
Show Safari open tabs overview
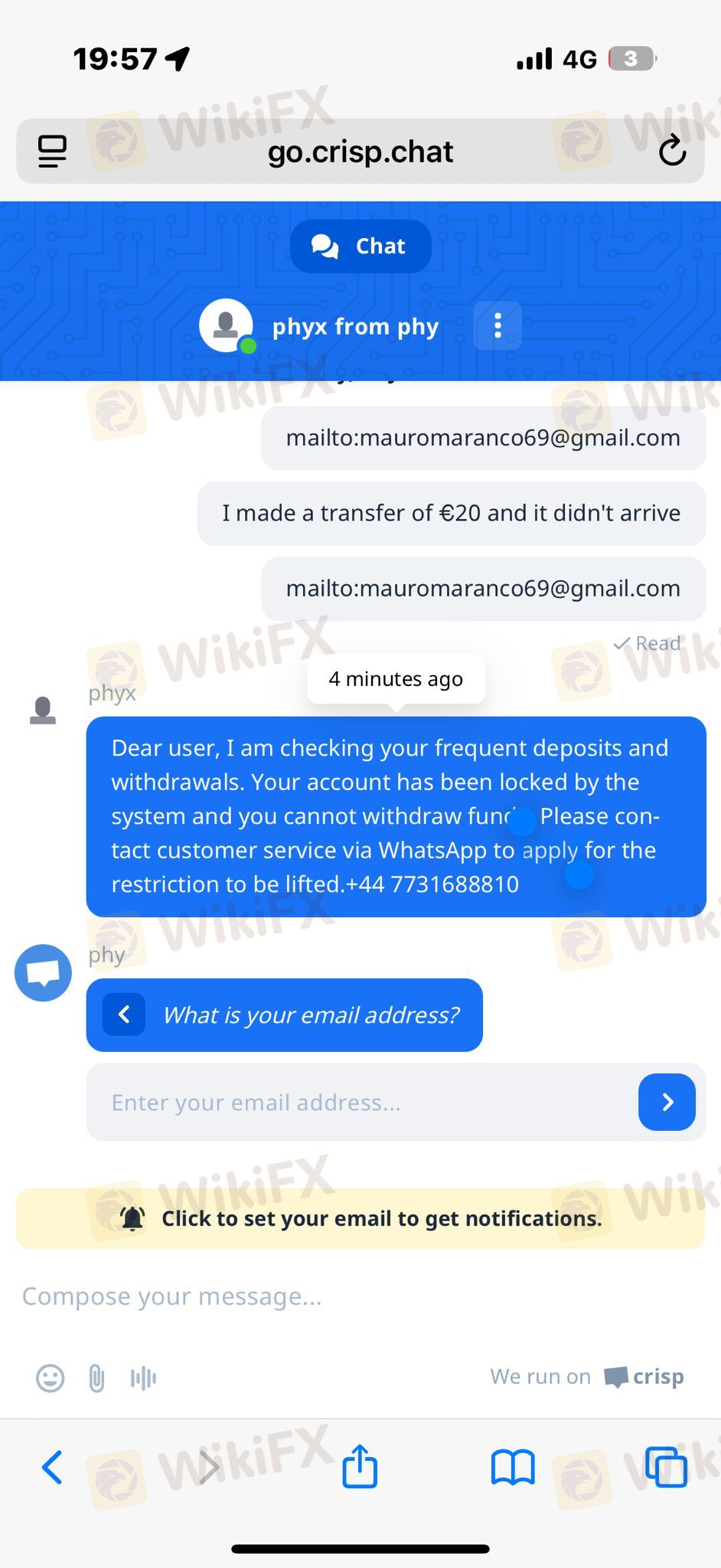(666, 1467)
